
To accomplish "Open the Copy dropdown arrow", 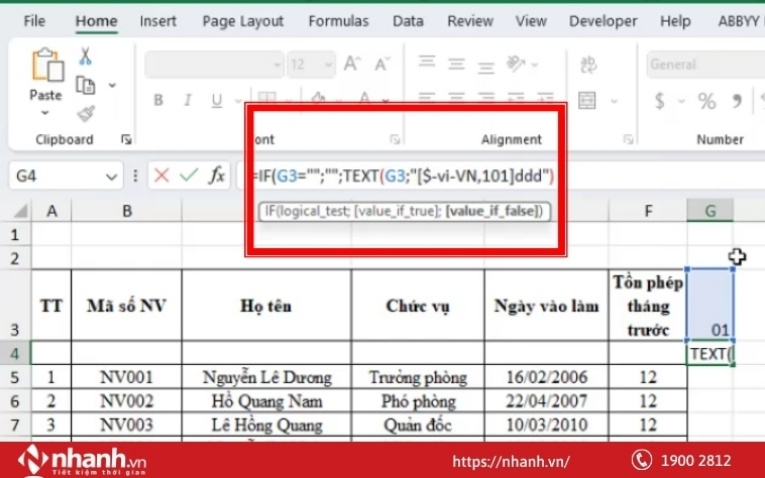I will point(112,85).
